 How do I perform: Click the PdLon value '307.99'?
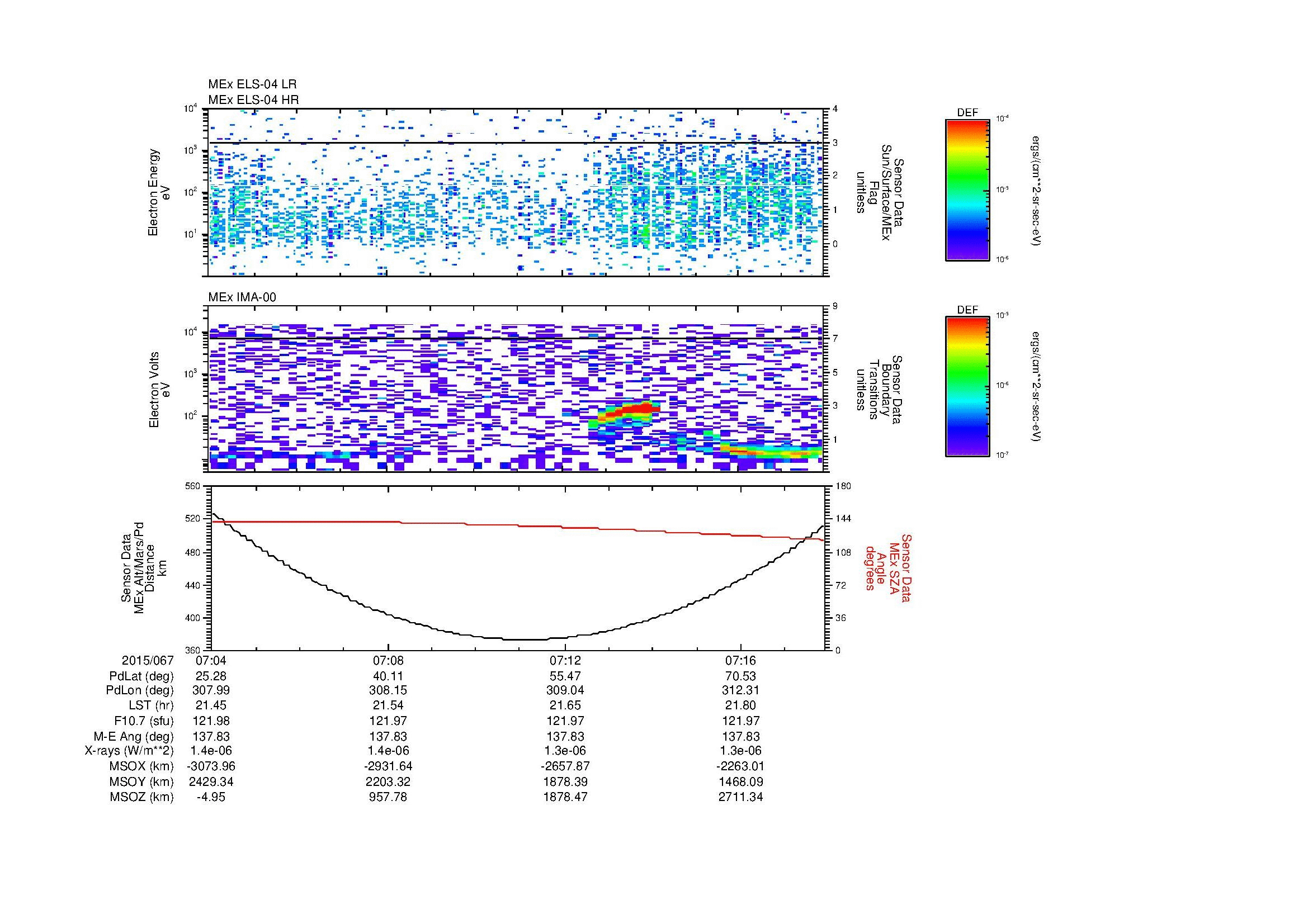(211, 690)
